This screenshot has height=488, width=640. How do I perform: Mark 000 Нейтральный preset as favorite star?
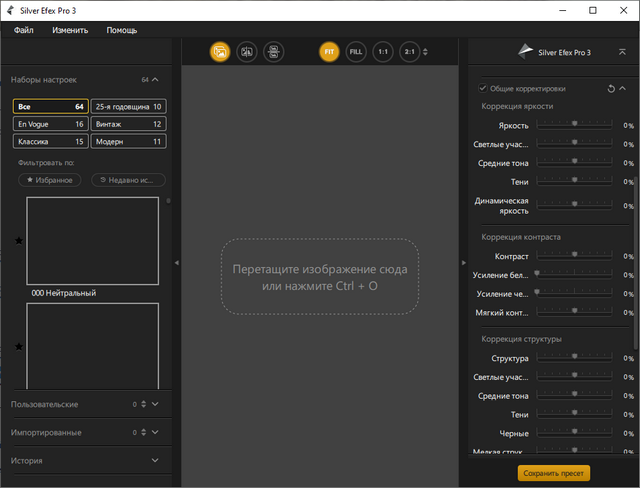click(x=19, y=241)
